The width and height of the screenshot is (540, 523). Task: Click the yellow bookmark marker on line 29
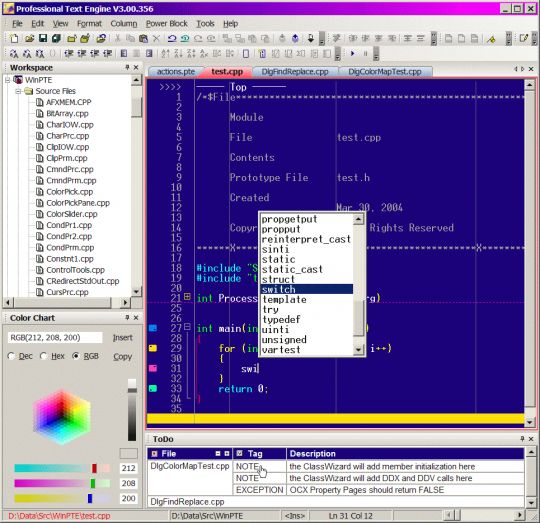(153, 348)
